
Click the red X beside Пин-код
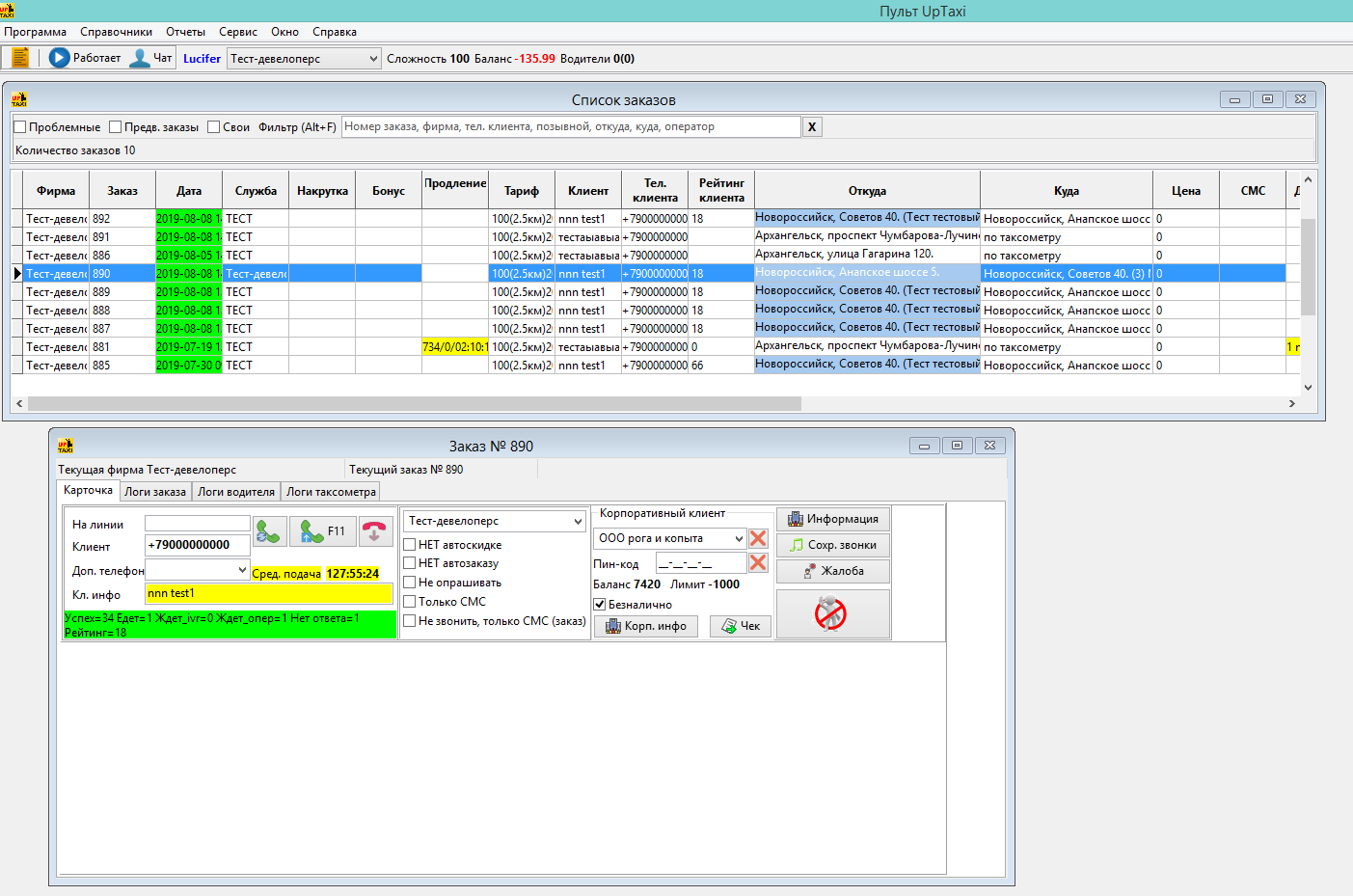[x=758, y=563]
